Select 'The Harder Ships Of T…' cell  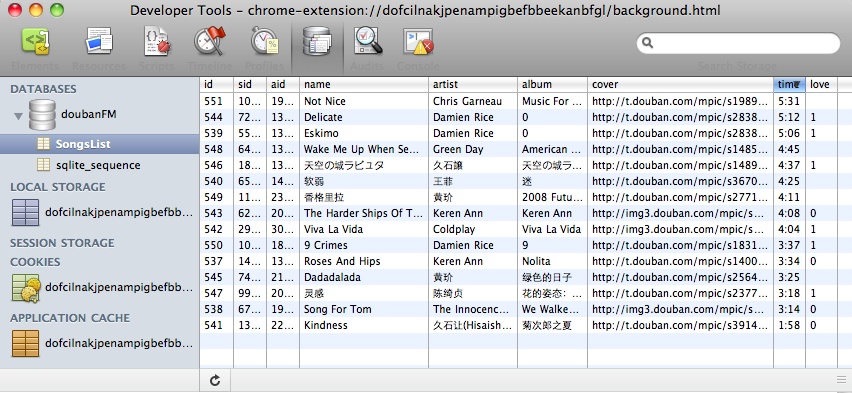click(x=364, y=213)
